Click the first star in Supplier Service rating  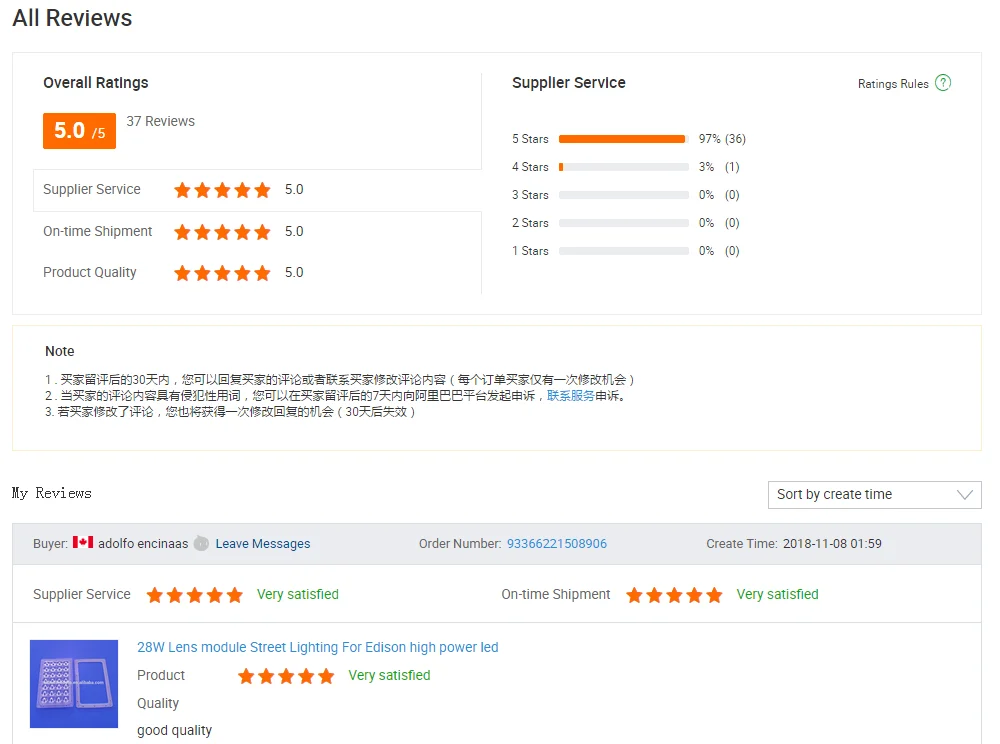[181, 189]
